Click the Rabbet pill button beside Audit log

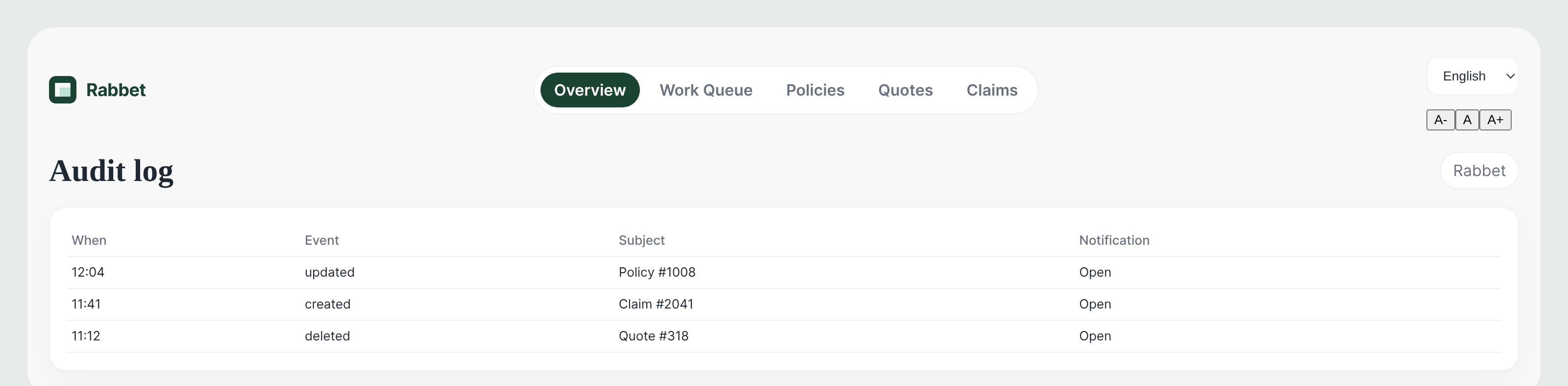point(1479,171)
